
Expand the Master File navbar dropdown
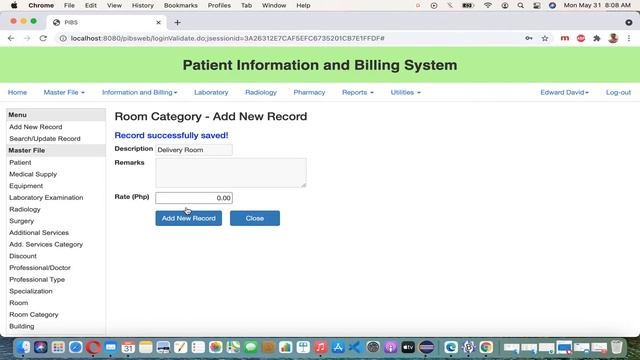[64, 92]
